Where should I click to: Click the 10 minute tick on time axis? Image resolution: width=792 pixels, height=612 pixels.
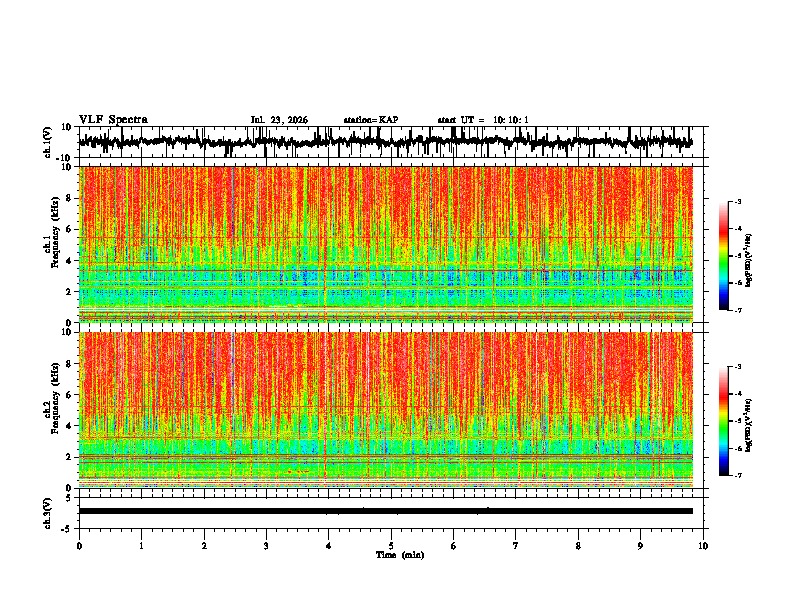click(703, 546)
